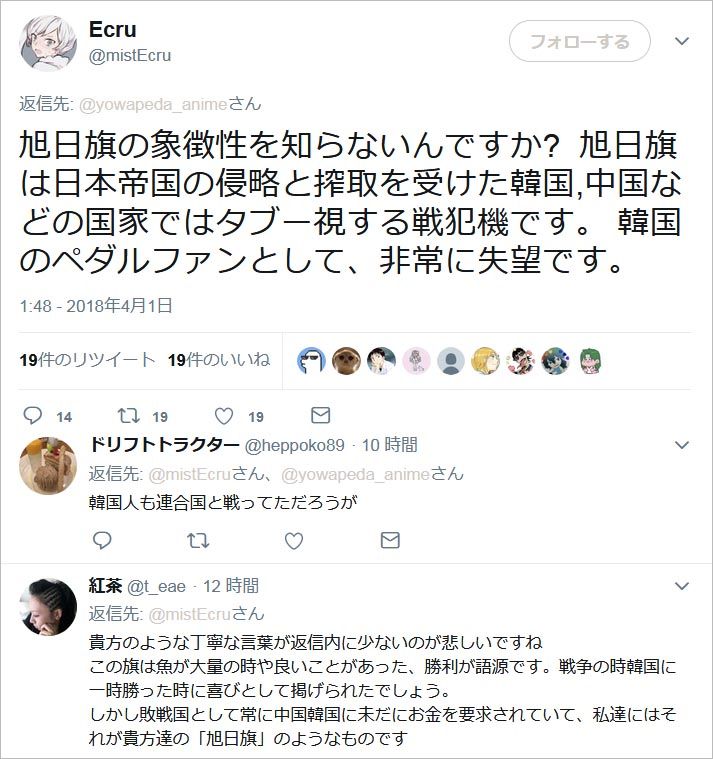
Task: Retweet ドリフトトラクター's reply
Action: point(198,540)
